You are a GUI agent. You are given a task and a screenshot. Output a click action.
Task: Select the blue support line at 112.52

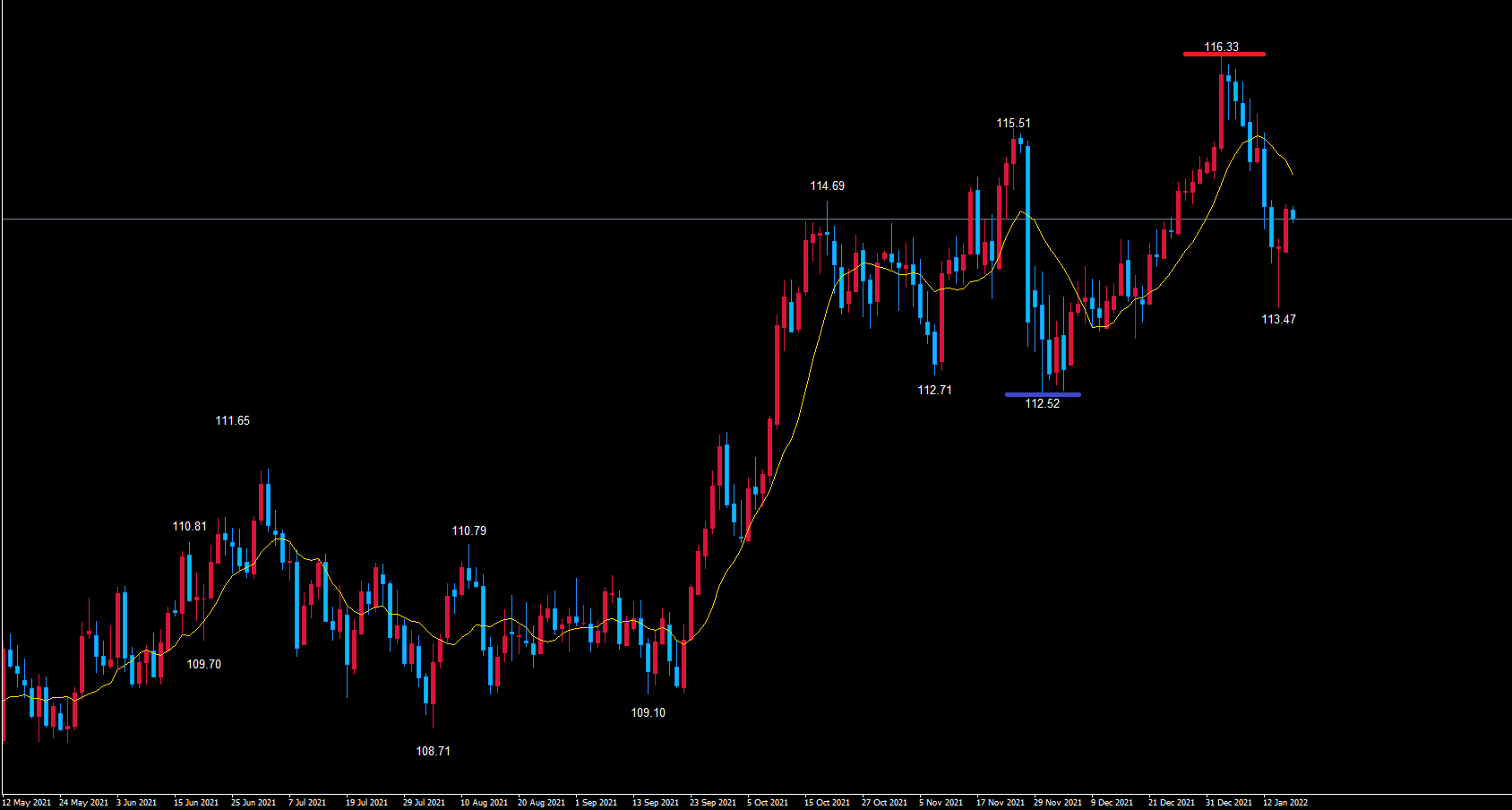tap(1043, 394)
